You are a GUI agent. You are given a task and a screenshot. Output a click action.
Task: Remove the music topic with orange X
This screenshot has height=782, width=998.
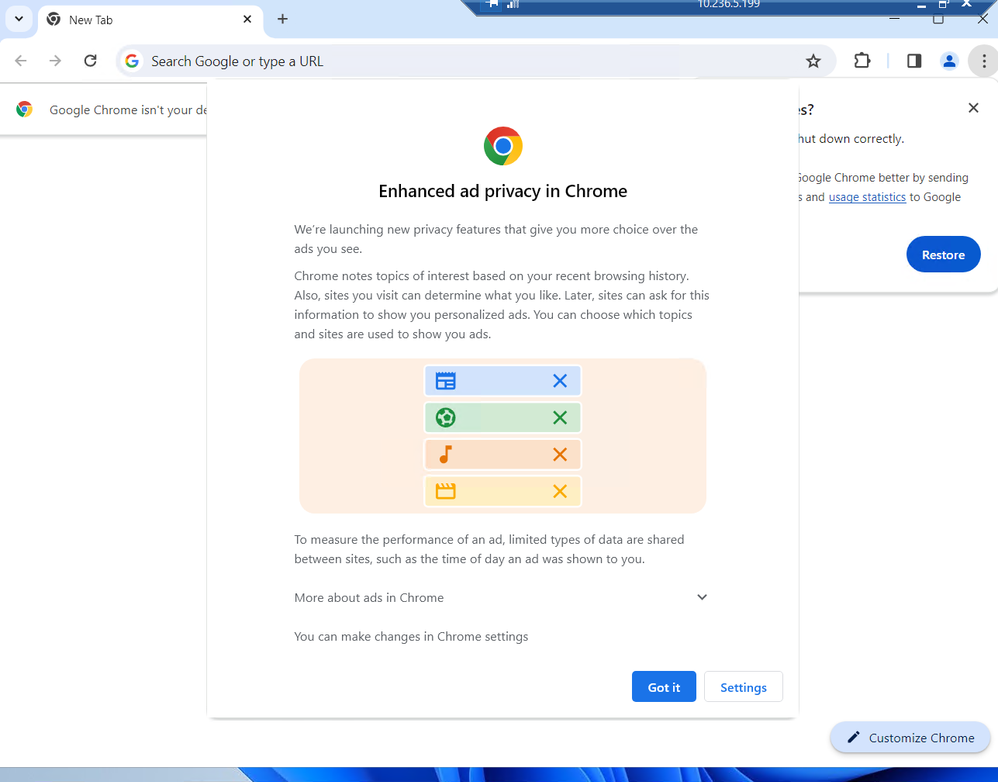coord(559,454)
